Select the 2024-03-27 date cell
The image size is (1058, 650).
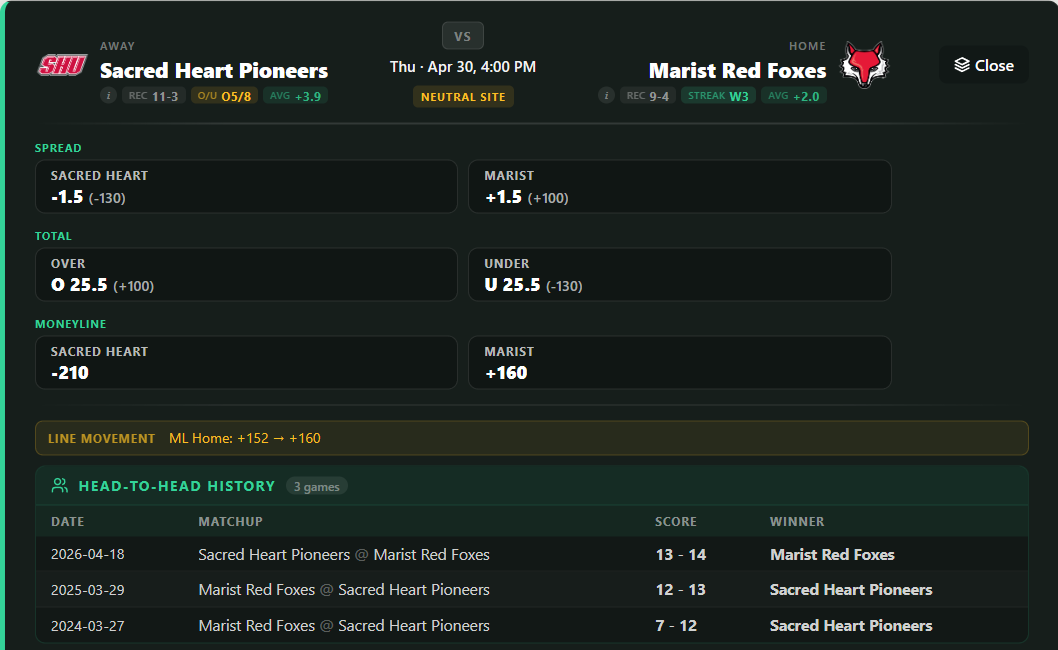tap(88, 625)
